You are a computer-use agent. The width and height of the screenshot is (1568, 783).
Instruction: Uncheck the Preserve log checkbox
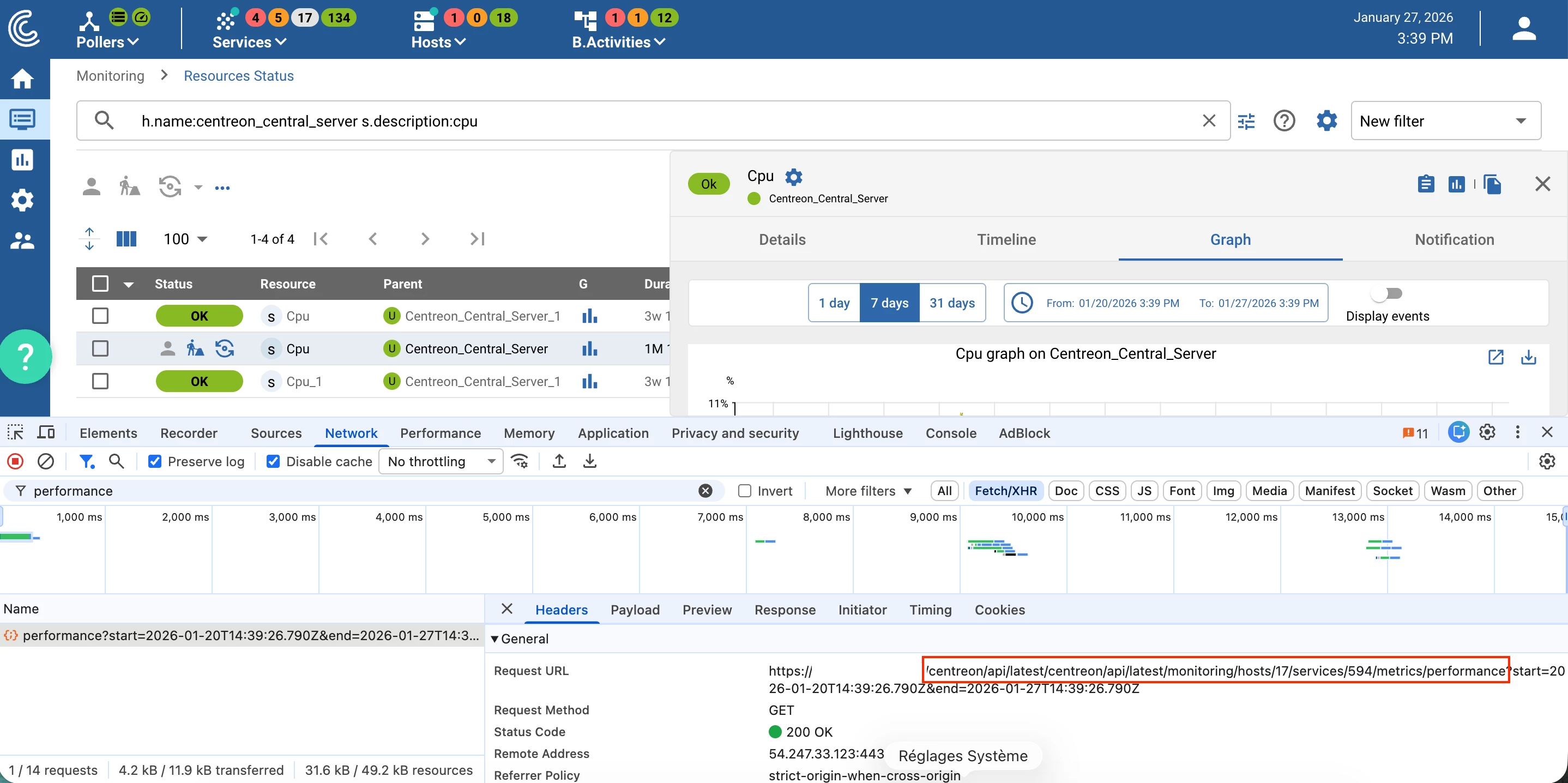click(155, 461)
